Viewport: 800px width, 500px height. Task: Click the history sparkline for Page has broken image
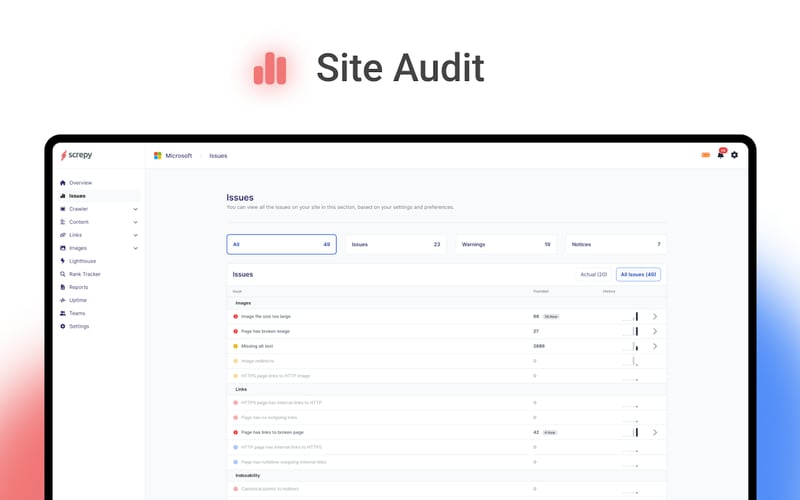tap(630, 331)
